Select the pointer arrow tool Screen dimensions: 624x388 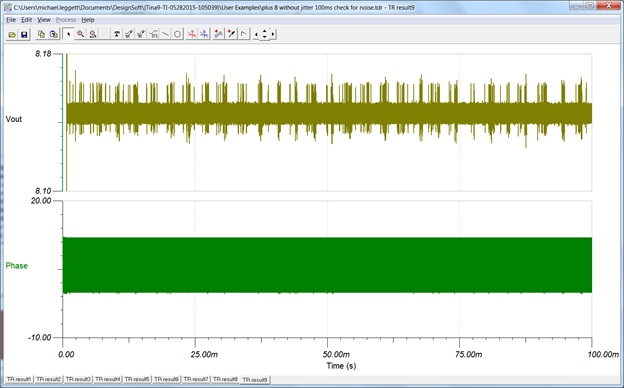tap(68, 35)
